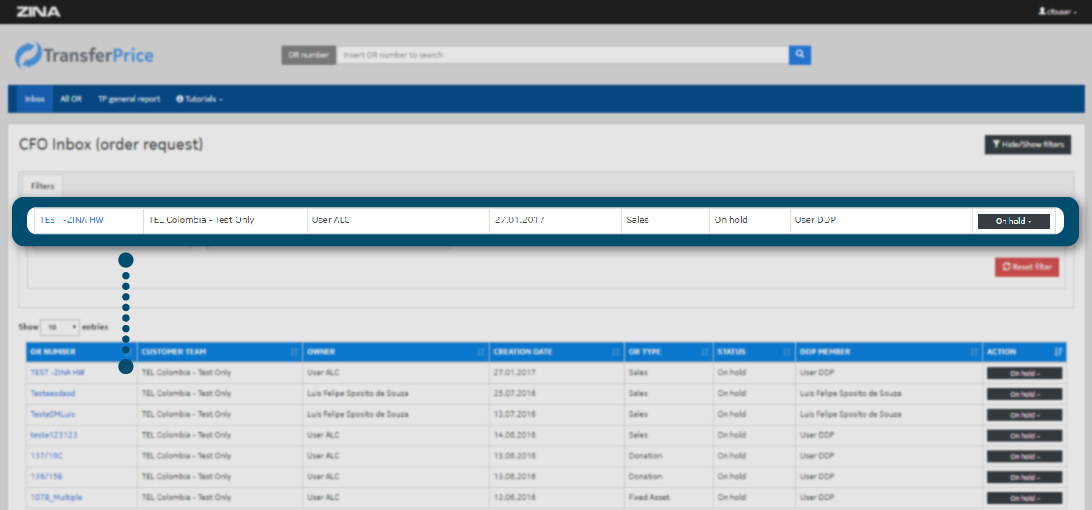Open On hold action for Testeasdasd row
Viewport: 1092px width, 510px height.
click(x=1023, y=394)
